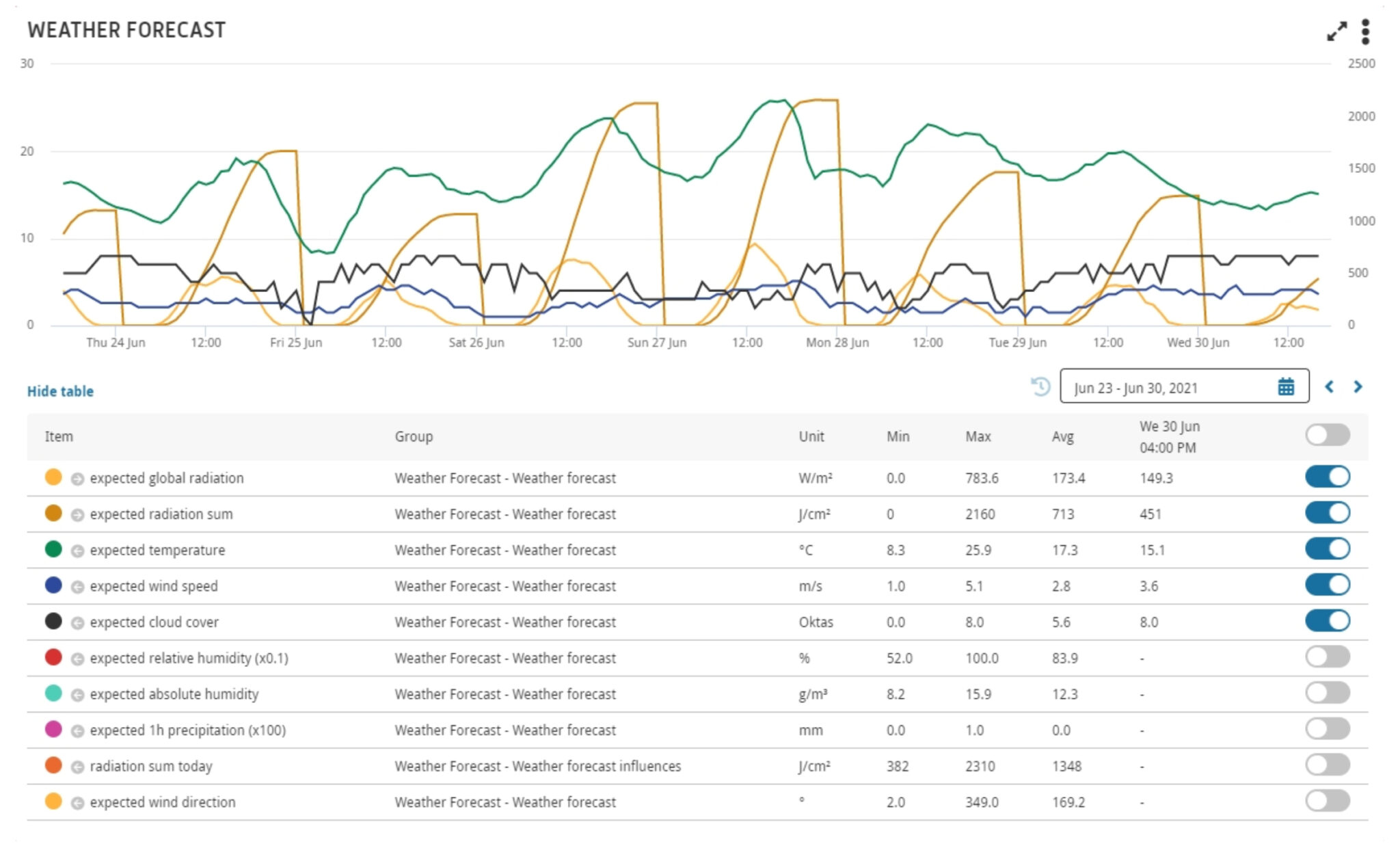
Task: Advance to the next date range
Action: (1358, 387)
